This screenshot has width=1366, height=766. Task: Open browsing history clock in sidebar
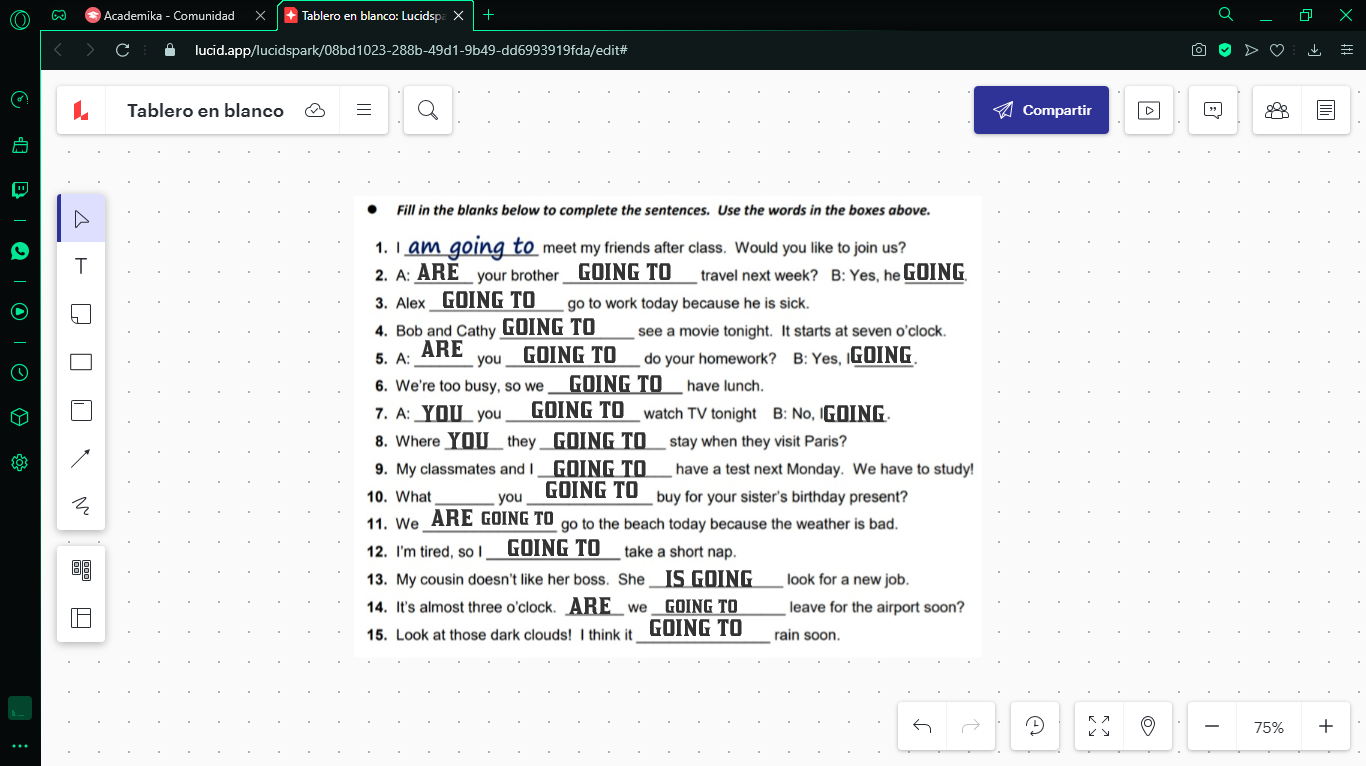[20, 372]
